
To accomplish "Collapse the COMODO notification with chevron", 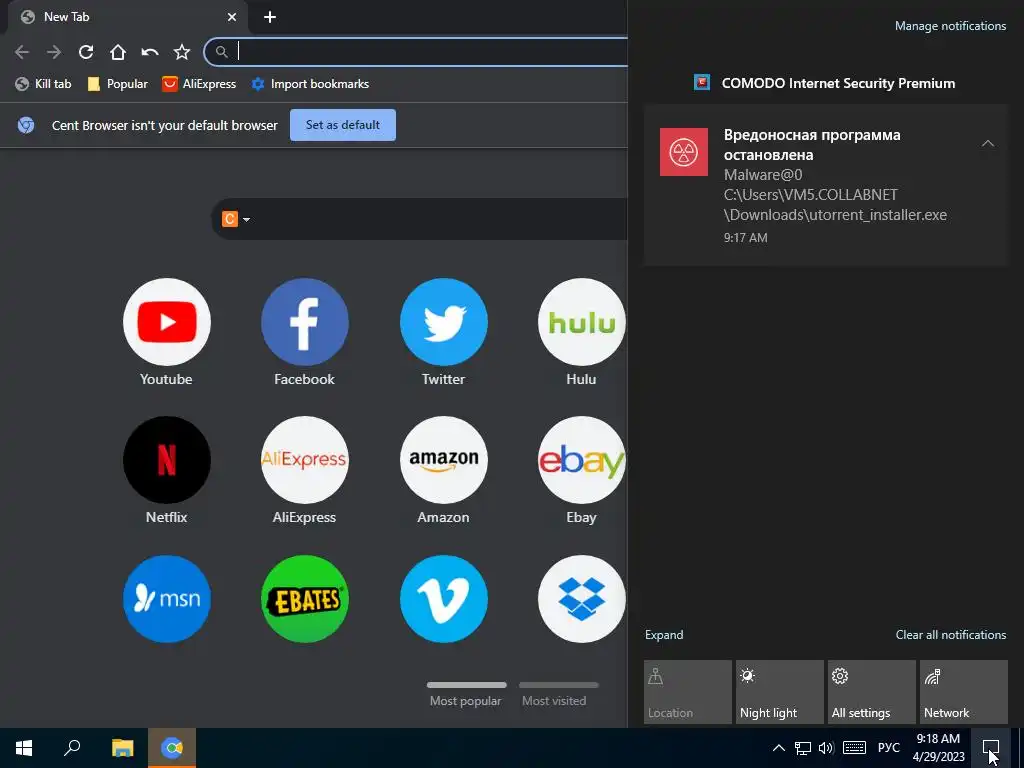I will 988,143.
